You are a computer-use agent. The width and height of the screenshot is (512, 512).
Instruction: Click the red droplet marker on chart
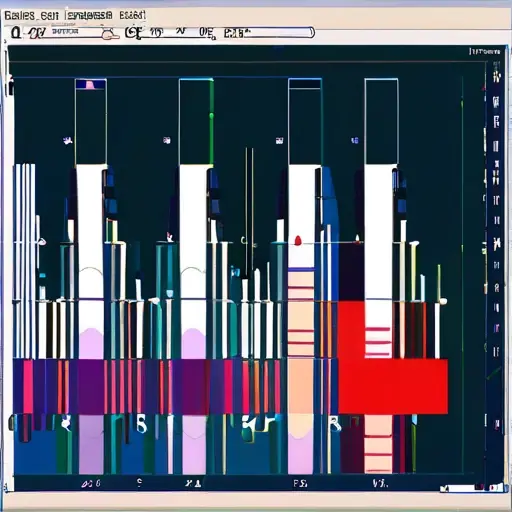click(298, 240)
